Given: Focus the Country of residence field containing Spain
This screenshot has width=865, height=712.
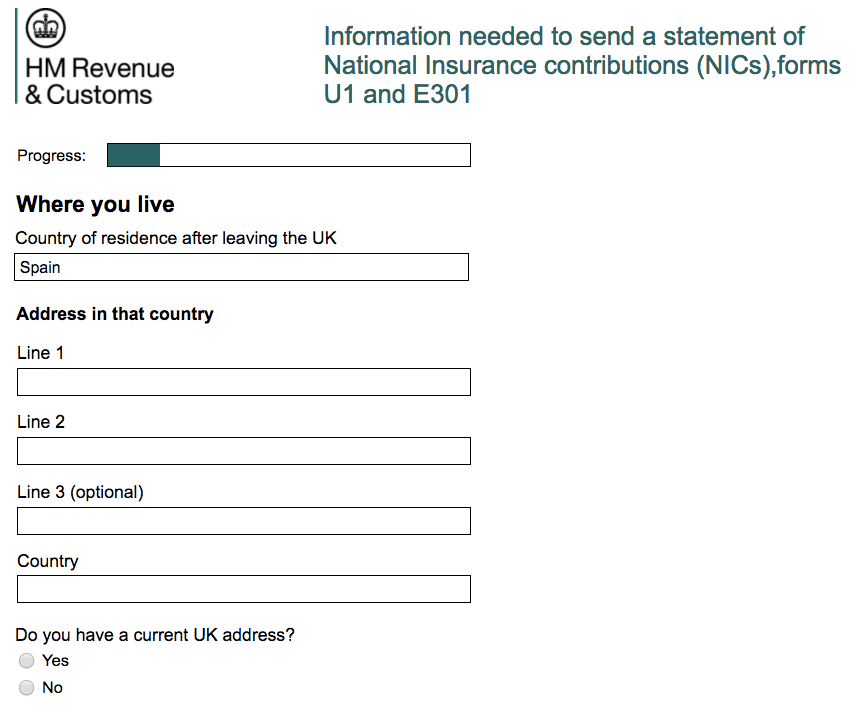Looking at the screenshot, I should pos(242,268).
